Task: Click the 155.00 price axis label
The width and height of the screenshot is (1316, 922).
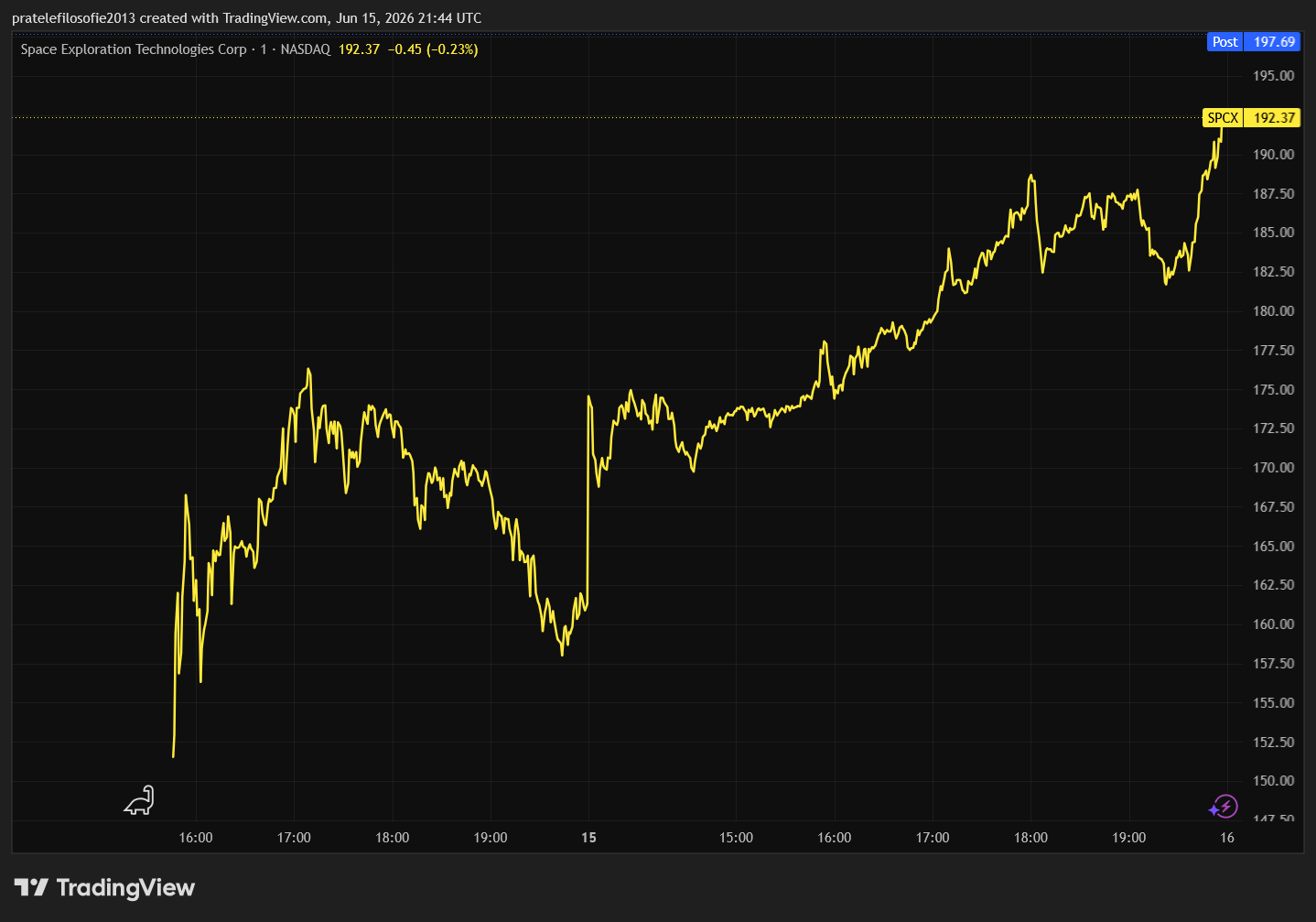Action: coord(1274,703)
